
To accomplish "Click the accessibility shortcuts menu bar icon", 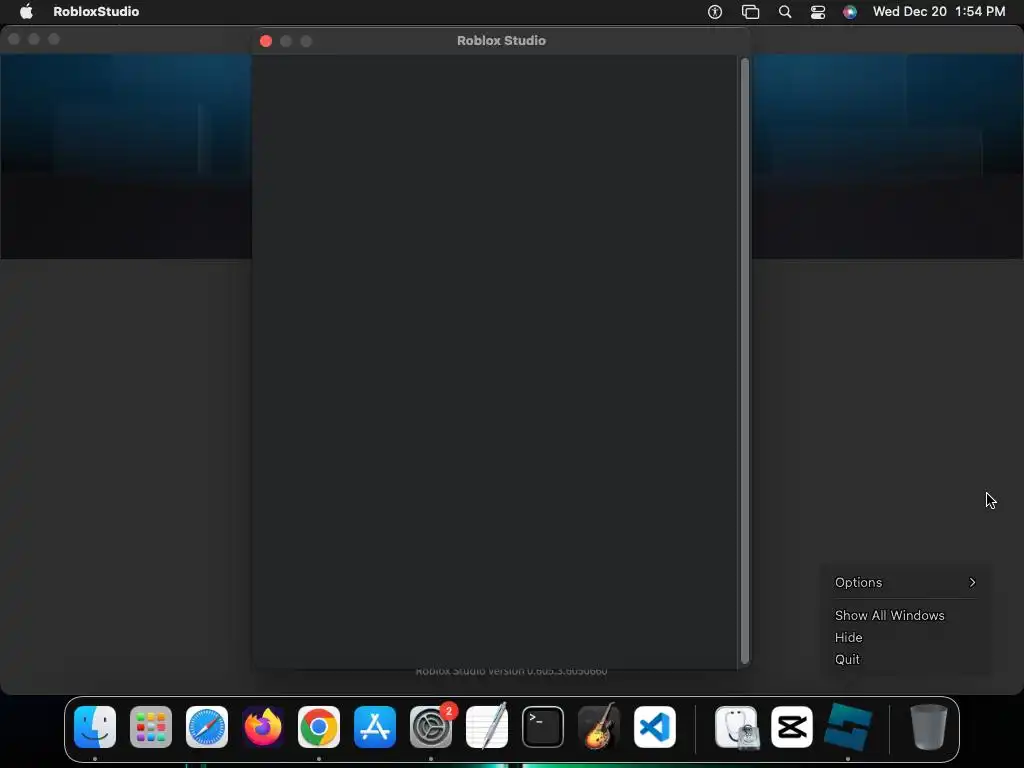I will point(715,12).
